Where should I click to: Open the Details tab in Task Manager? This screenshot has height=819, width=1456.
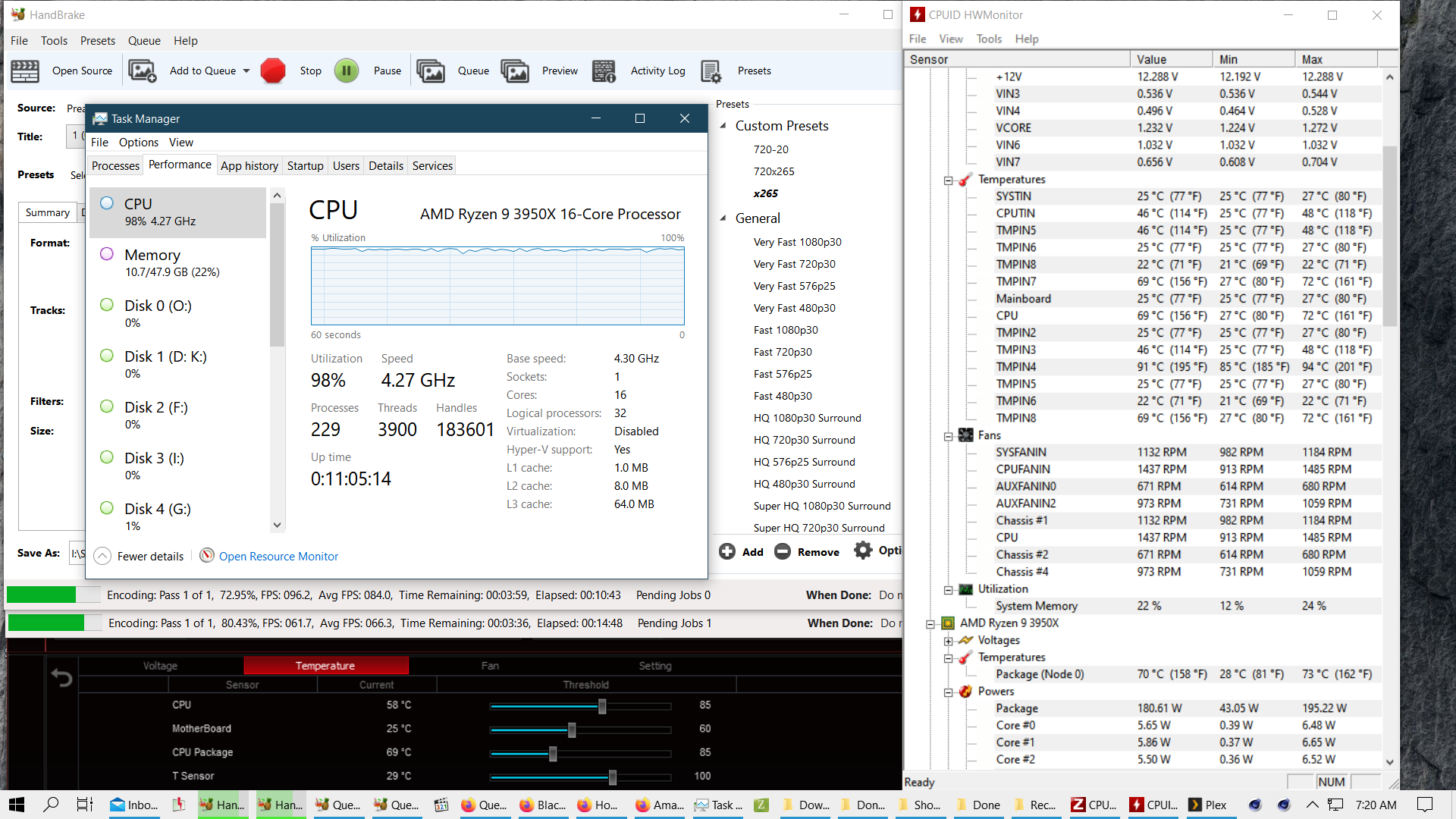point(386,166)
